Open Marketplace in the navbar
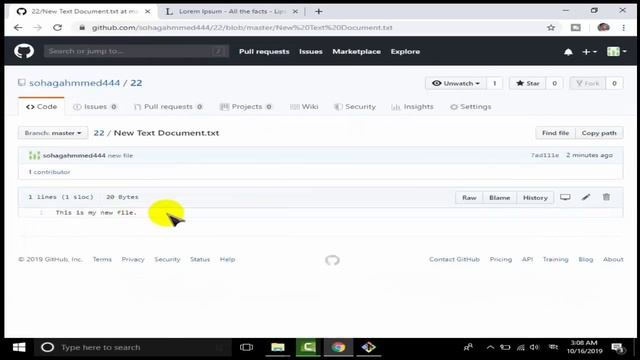This screenshot has height=360, width=640. click(x=356, y=51)
